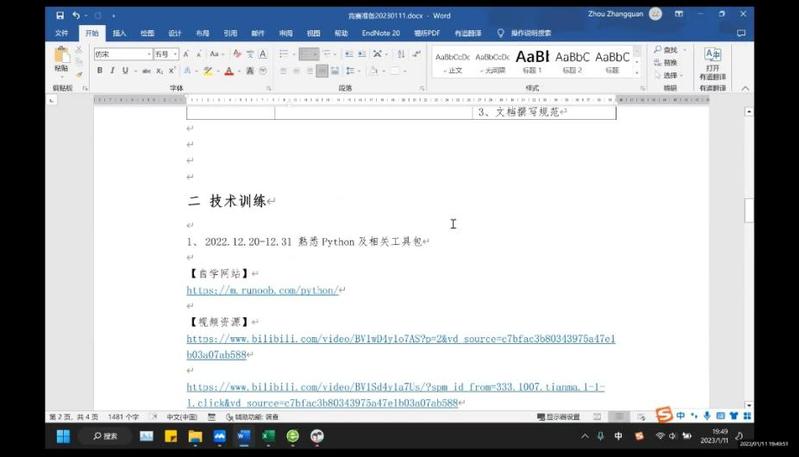This screenshot has height=457, width=799.
Task: Click the Excel icon in the taskbar
Action: (269, 436)
